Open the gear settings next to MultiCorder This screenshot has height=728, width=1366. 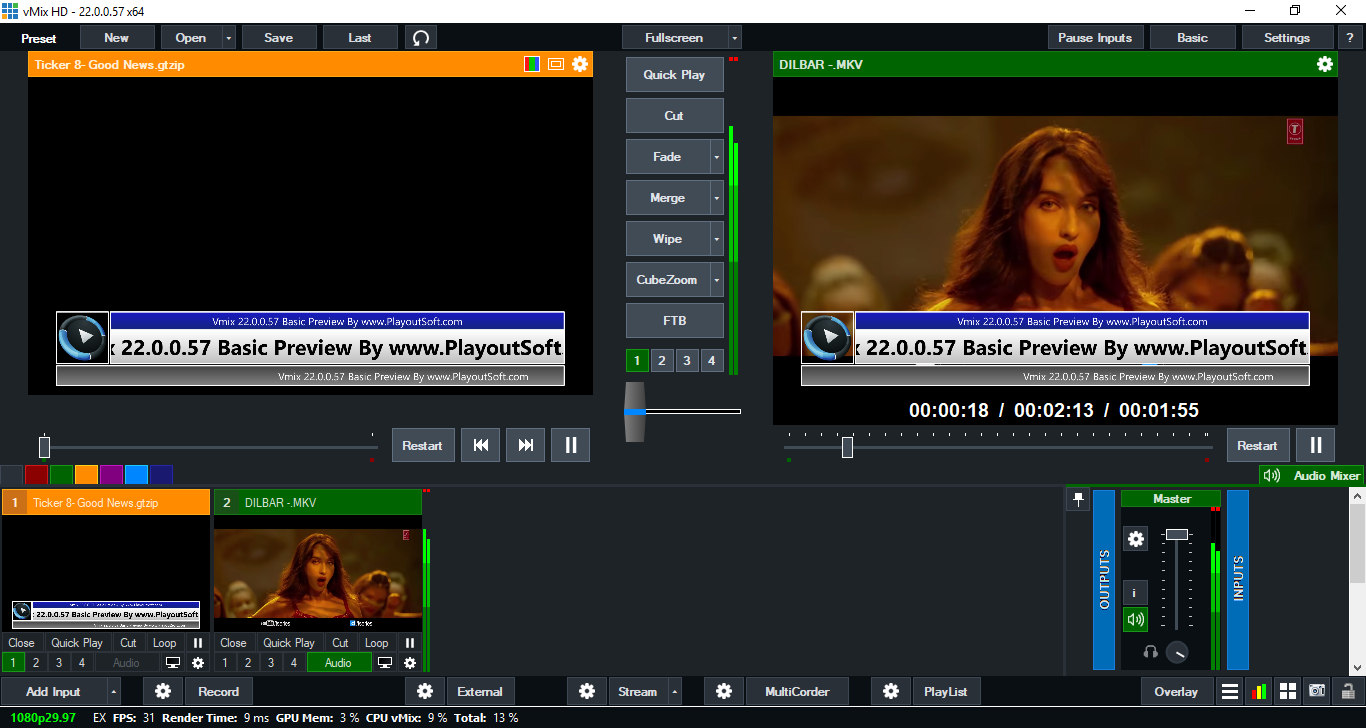724,691
